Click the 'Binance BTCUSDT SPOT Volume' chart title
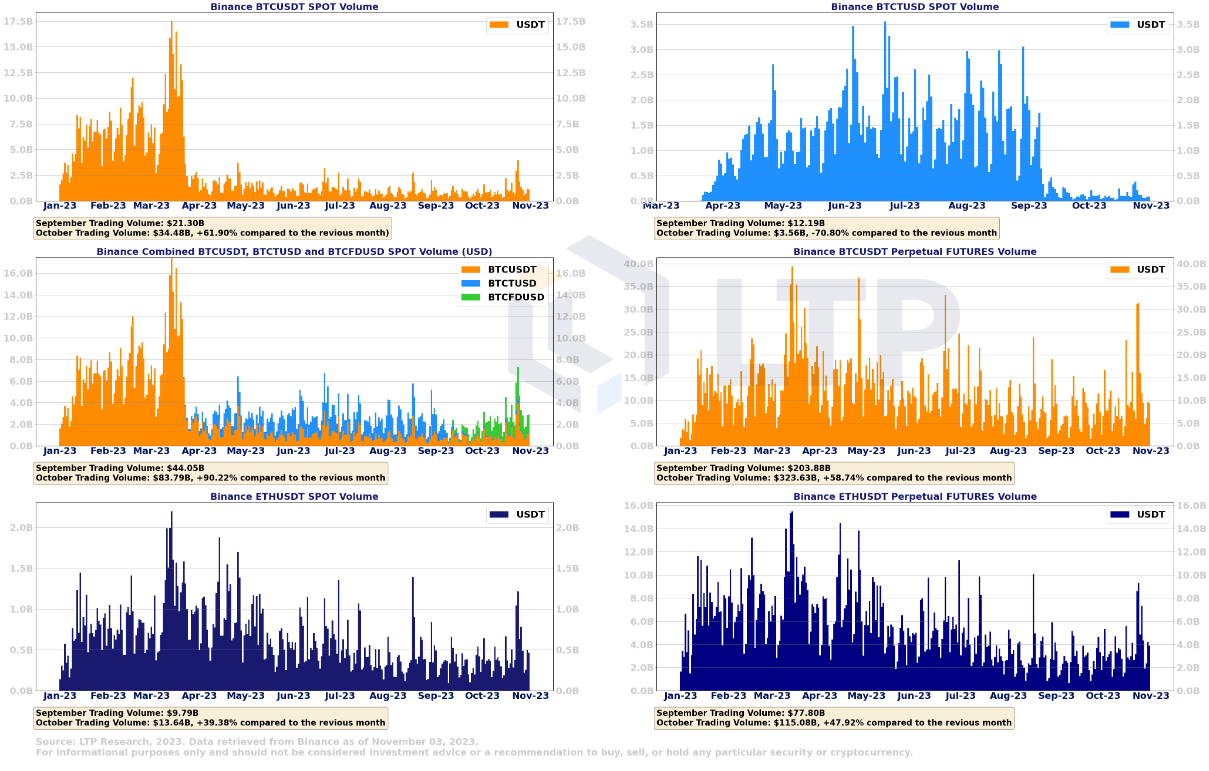The image size is (1209, 771). tap(294, 7)
